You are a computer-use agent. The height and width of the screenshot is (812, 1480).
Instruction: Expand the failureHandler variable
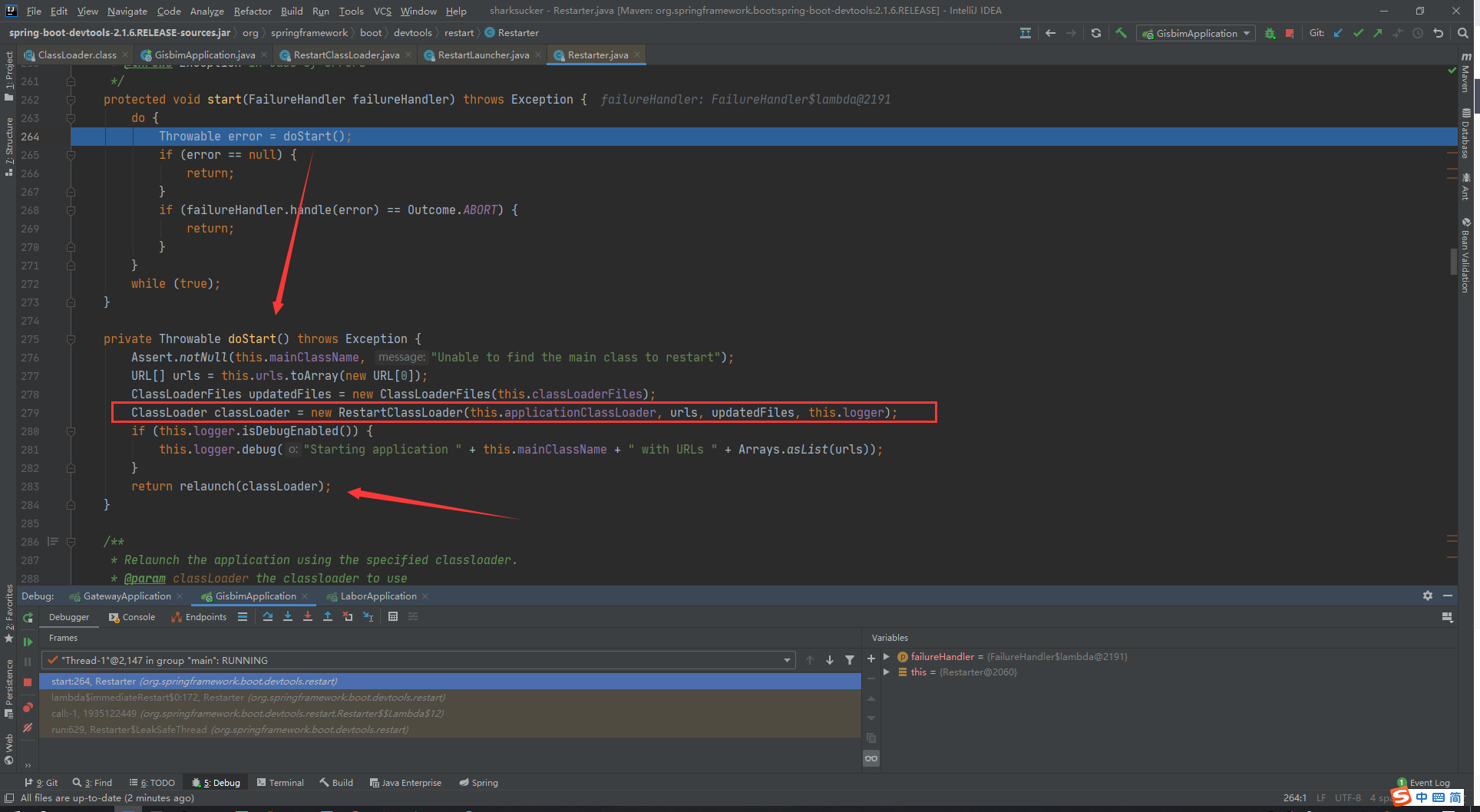(x=887, y=656)
